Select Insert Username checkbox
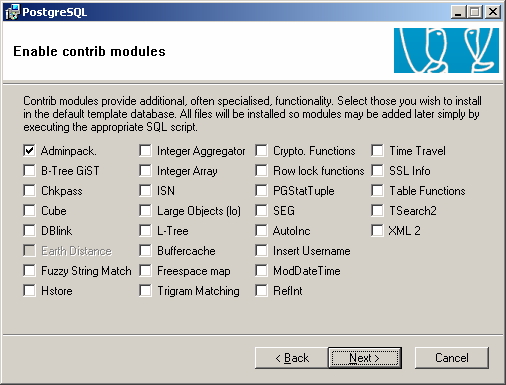 (x=261, y=251)
